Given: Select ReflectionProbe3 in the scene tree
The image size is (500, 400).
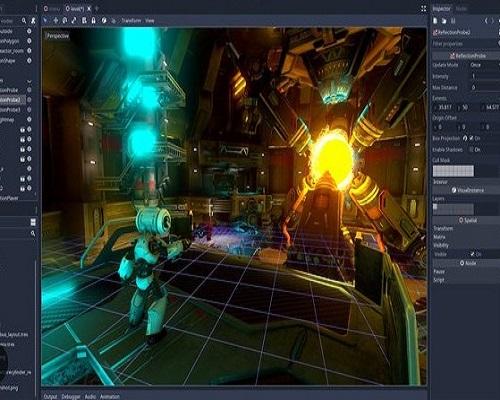Looking at the screenshot, I should pyautogui.click(x=10, y=110).
